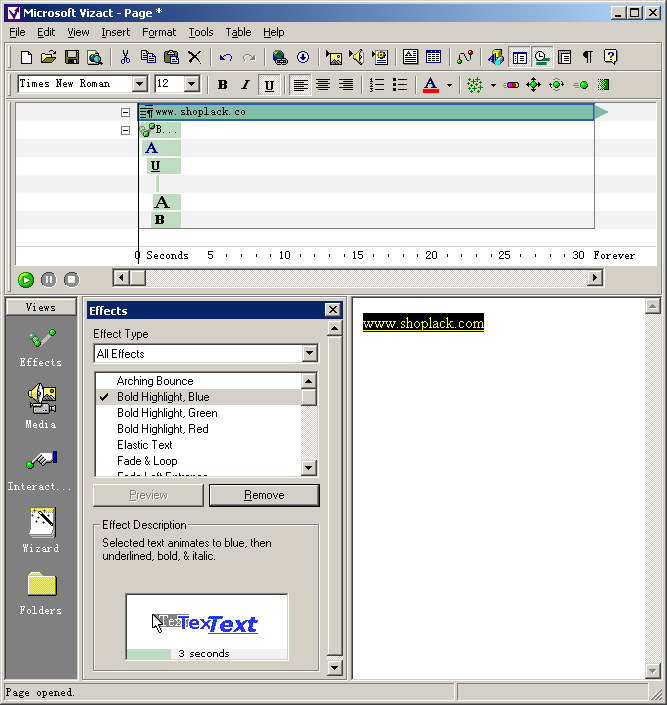The width and height of the screenshot is (667, 705).
Task: Click the timeline horizontal scrollbar thumb
Action: 138,277
